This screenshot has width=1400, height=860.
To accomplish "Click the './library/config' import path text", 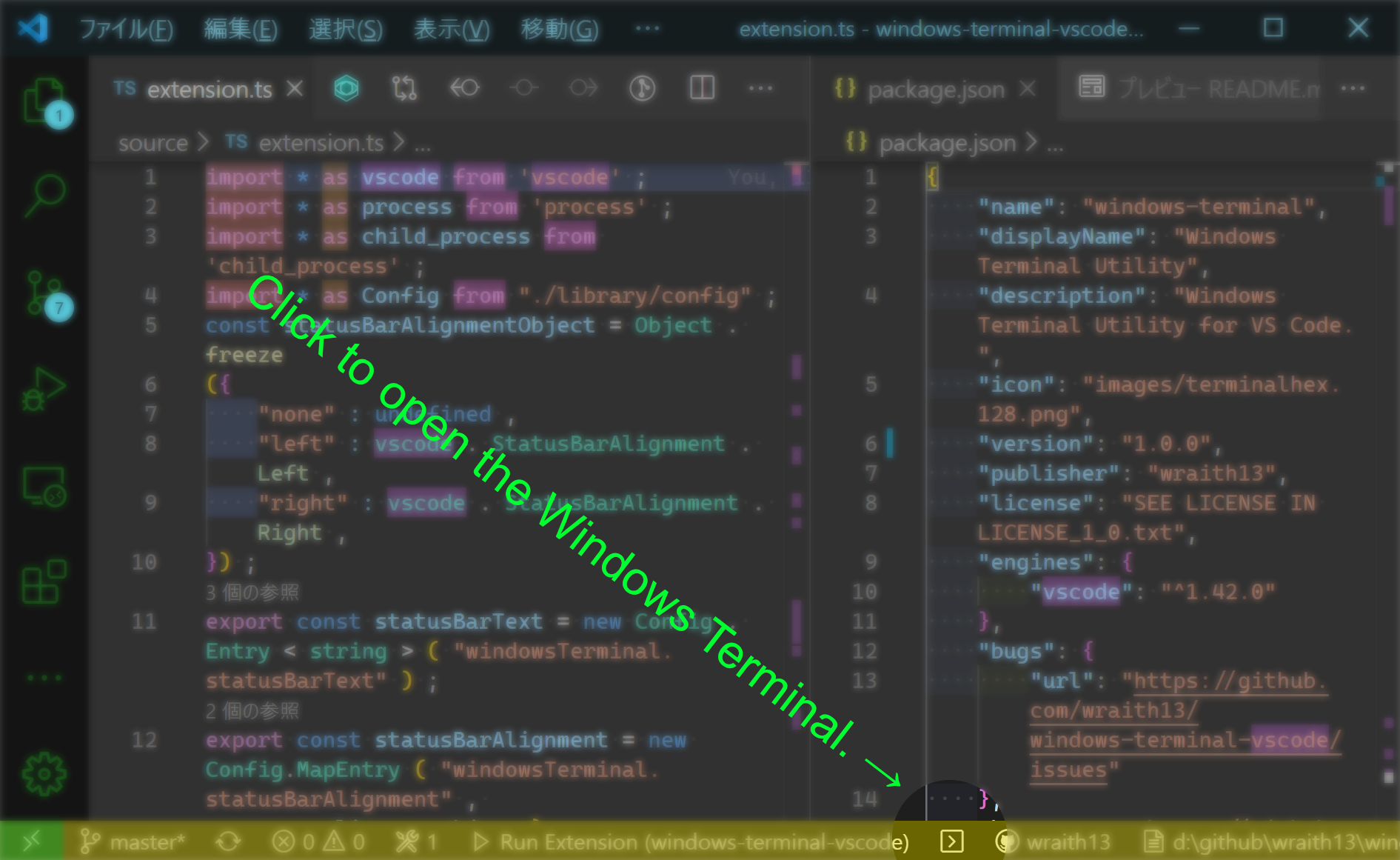I will [634, 296].
